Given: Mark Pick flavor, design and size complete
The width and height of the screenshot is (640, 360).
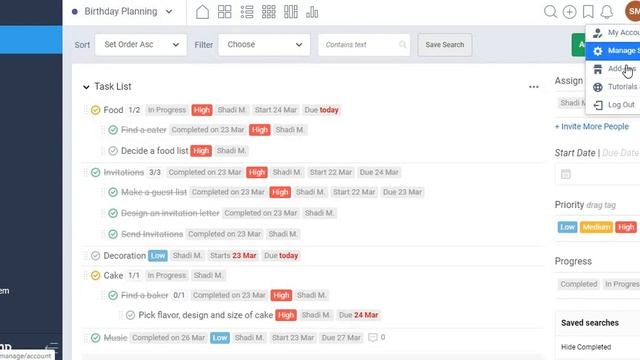Looking at the screenshot, I should pos(131,315).
